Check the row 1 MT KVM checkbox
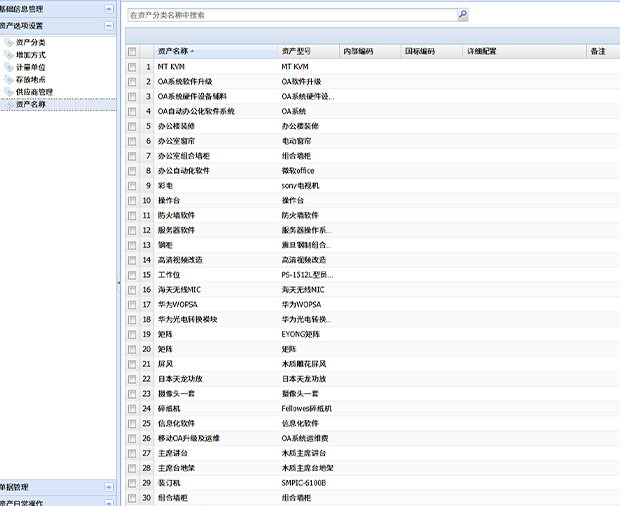Screen dimensions: 620x506 [x=132, y=67]
